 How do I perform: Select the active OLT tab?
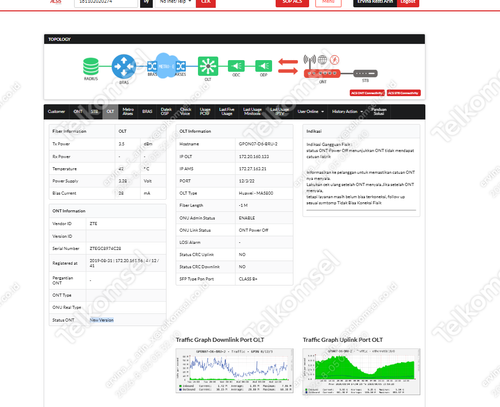110,112
